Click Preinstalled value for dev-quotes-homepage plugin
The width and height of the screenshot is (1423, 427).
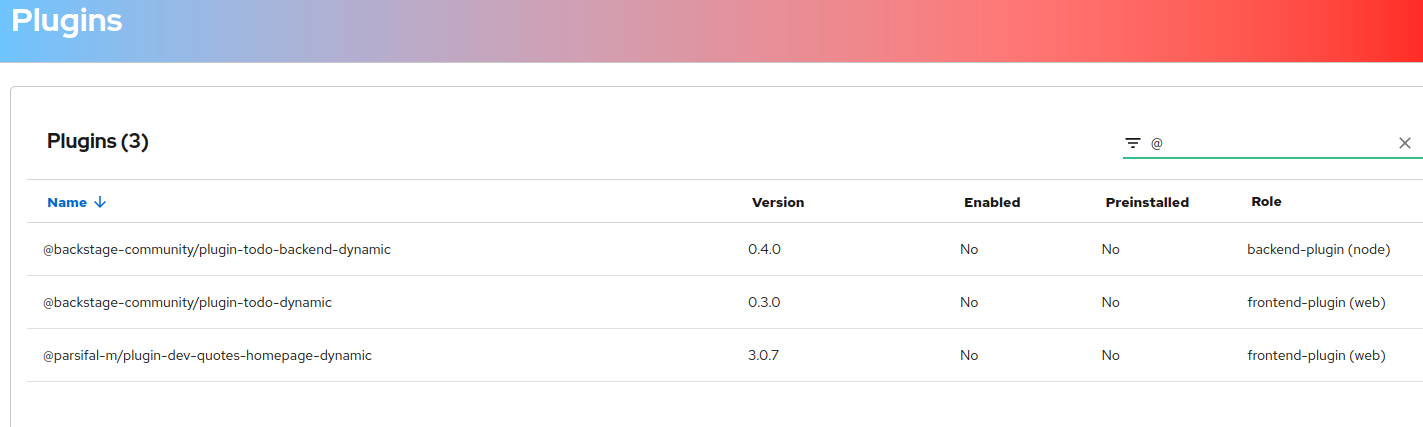pos(1110,355)
